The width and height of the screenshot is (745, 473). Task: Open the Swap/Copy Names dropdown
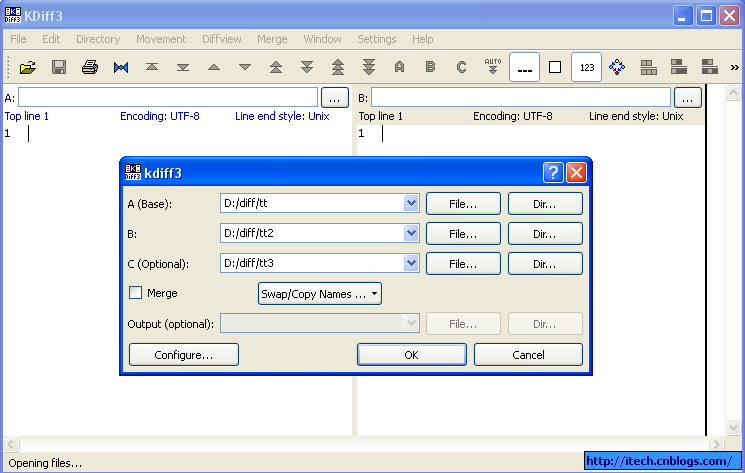coord(320,294)
